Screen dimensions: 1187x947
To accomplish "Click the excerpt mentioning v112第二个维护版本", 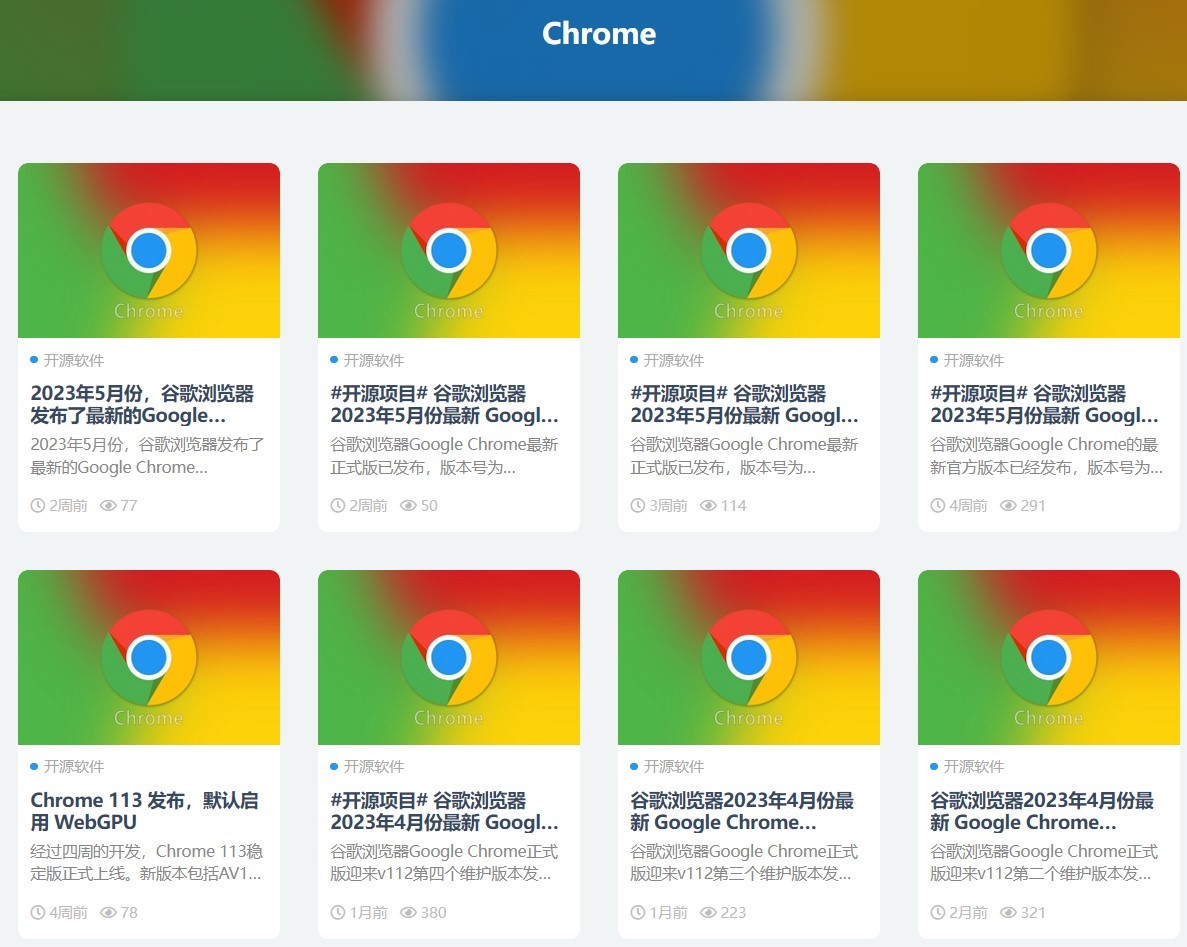I will [1043, 863].
